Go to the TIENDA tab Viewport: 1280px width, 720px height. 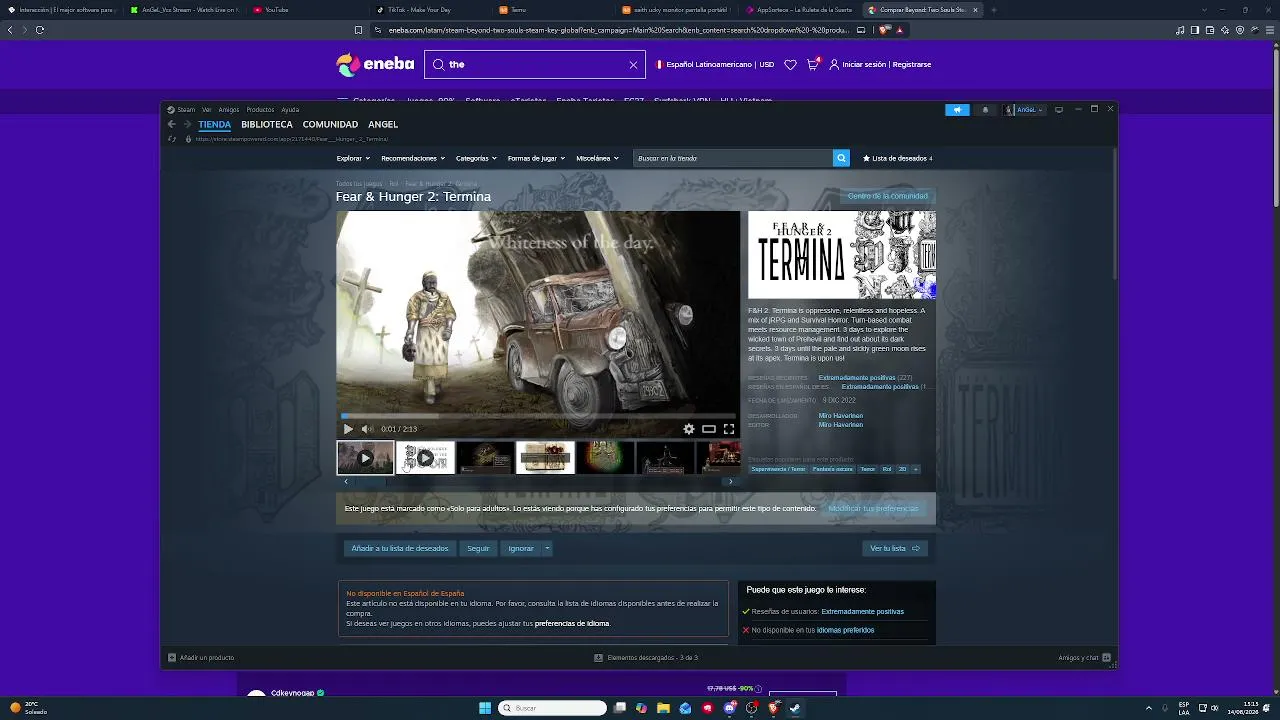215,125
